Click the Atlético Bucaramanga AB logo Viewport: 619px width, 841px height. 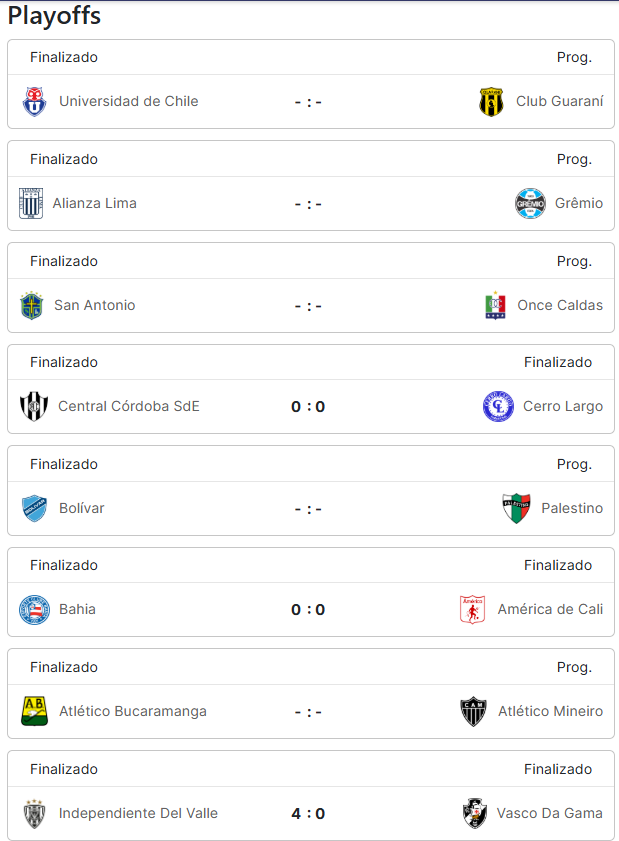[x=34, y=711]
